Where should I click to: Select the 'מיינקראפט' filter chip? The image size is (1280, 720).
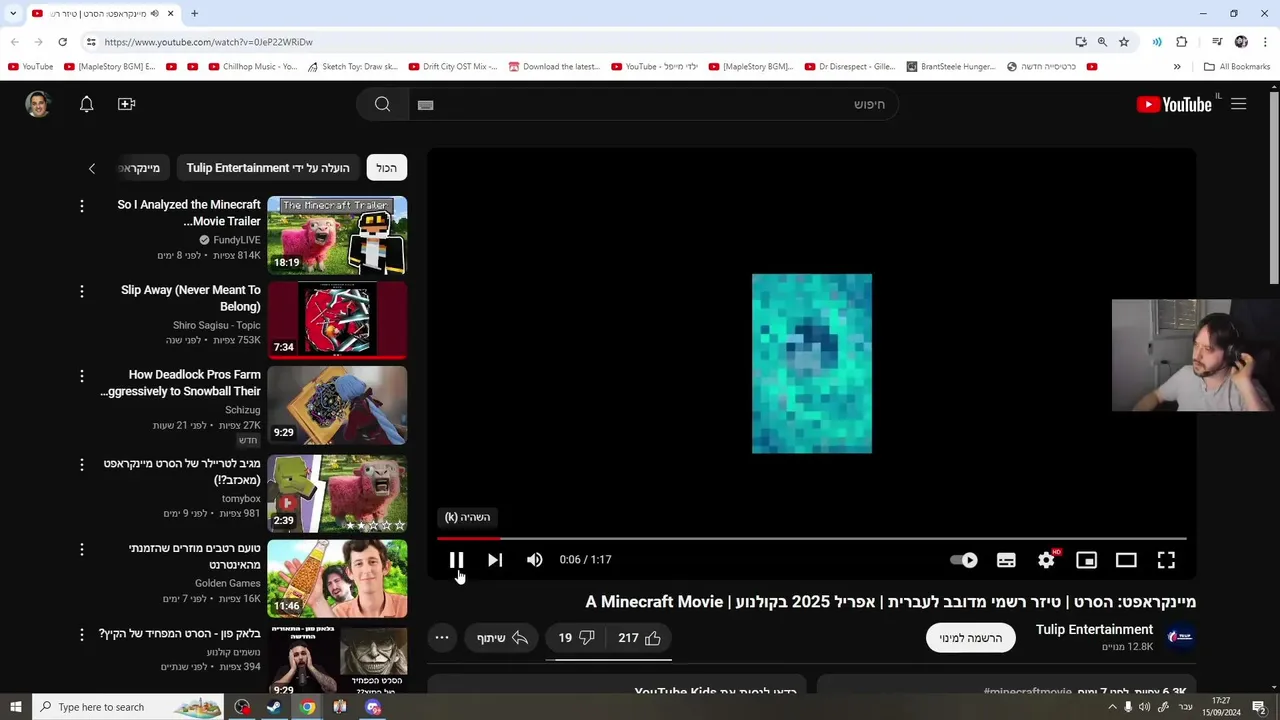point(139,168)
